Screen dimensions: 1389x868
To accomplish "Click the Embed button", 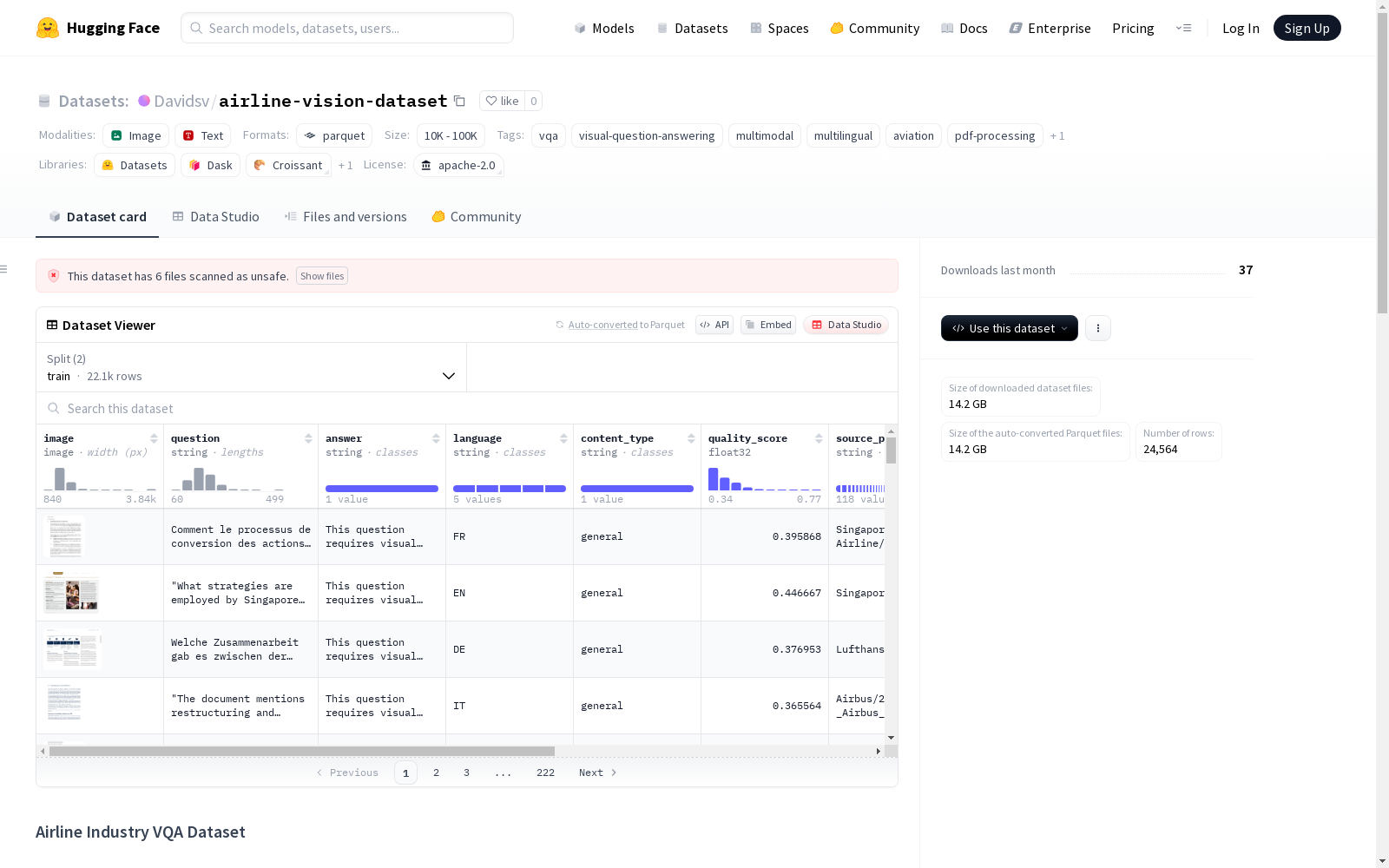I will (768, 325).
